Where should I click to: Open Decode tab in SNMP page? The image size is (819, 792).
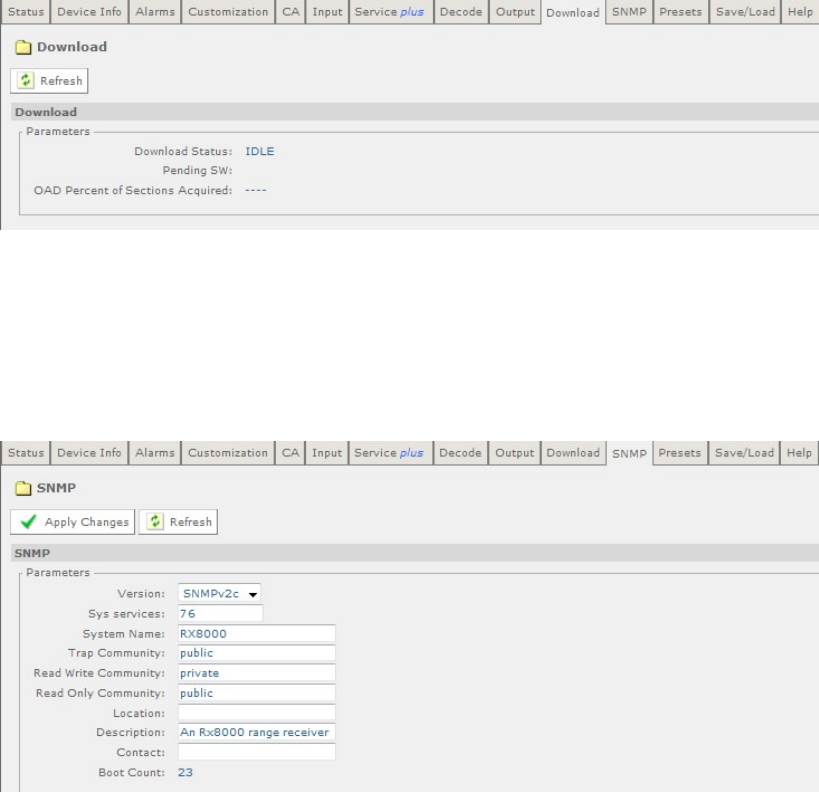(x=460, y=452)
